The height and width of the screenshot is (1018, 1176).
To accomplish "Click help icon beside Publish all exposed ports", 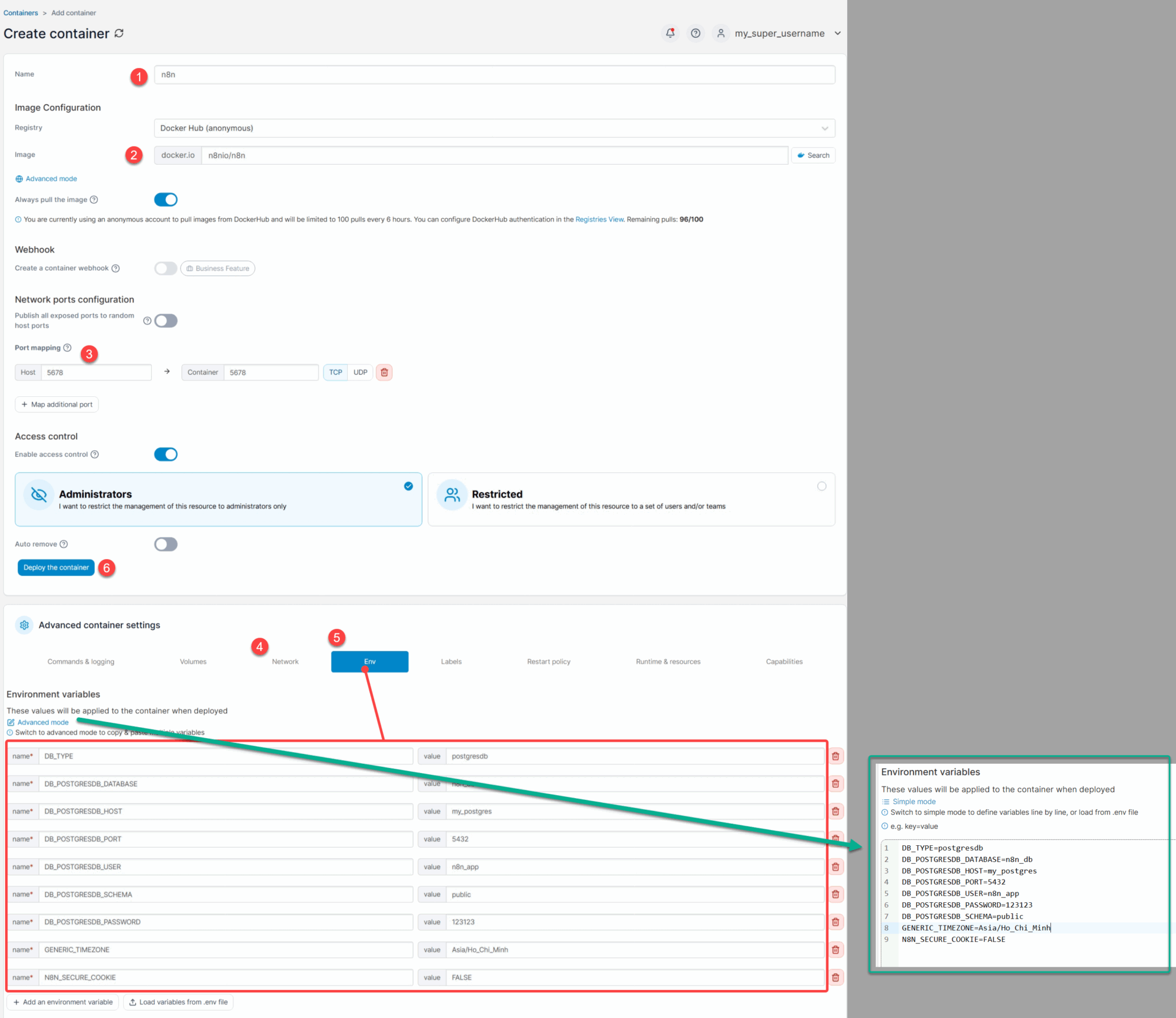I will click(147, 321).
